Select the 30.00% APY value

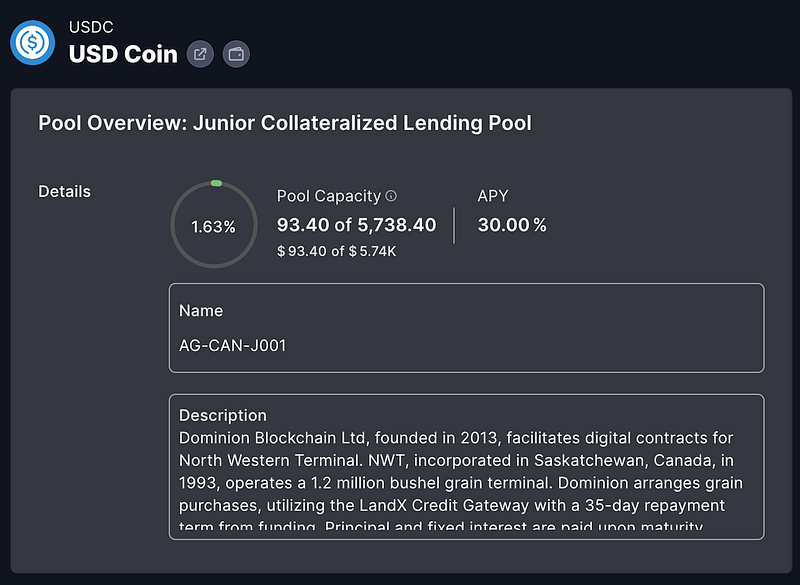click(x=512, y=225)
